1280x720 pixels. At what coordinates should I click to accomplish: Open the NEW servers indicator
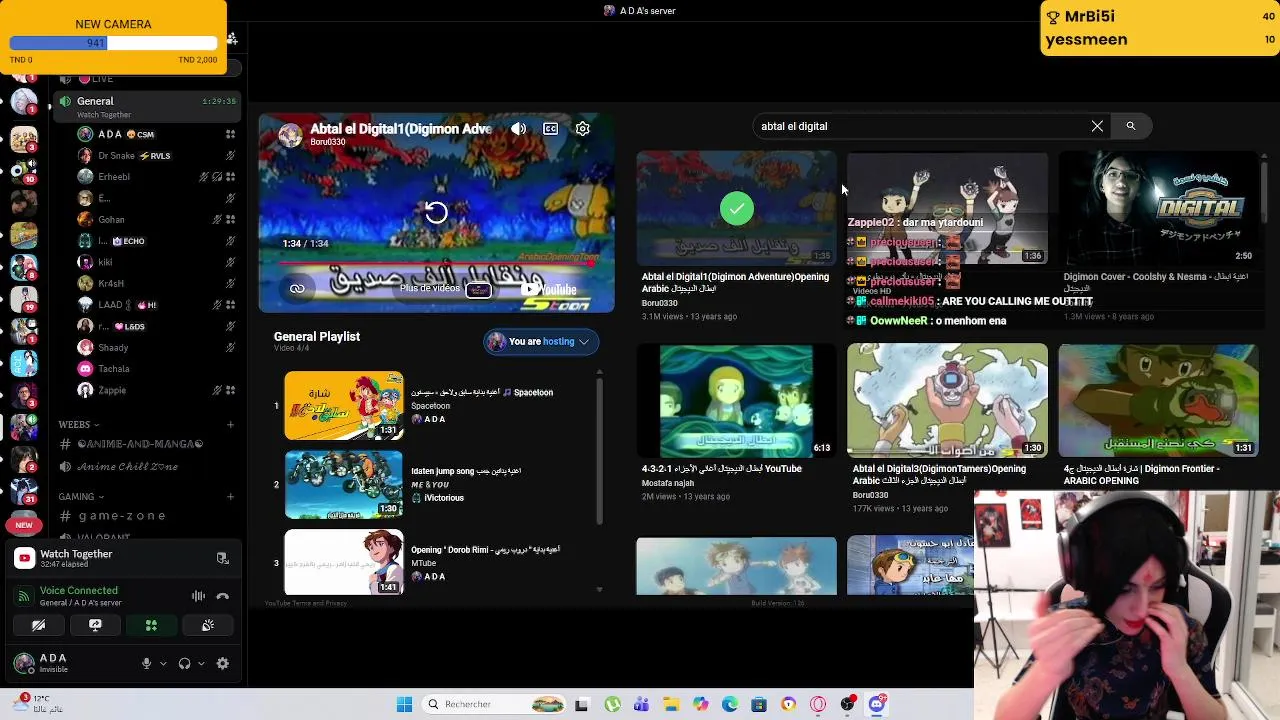(24, 525)
